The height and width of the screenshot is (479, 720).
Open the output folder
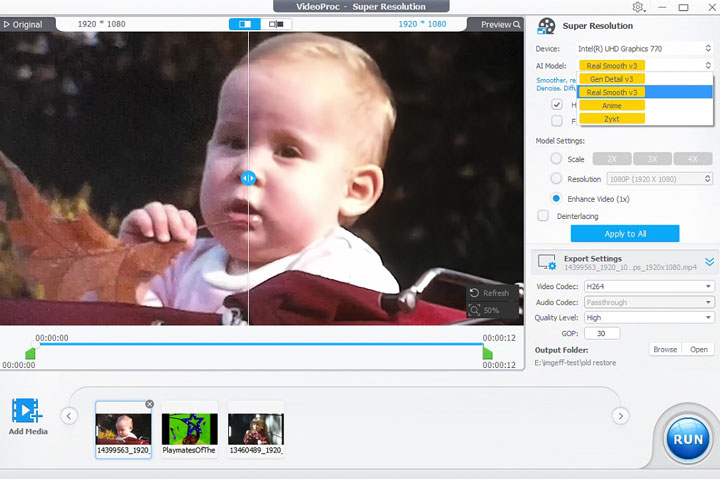[x=698, y=349]
